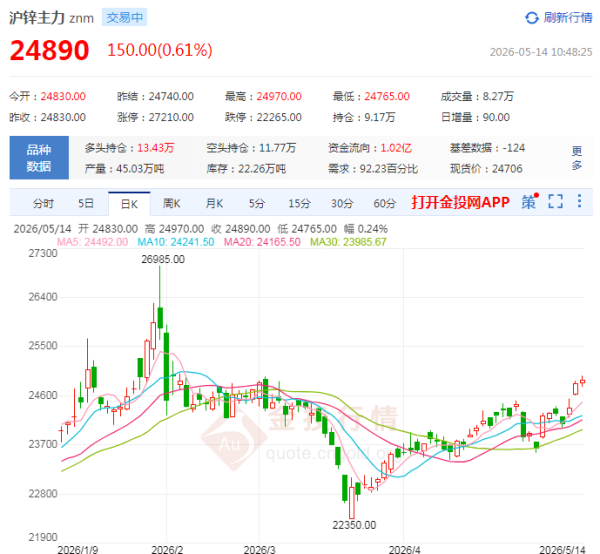The width and height of the screenshot is (600, 554).
Task: Click the 持仓 value 9.17万
Action: 380,117
